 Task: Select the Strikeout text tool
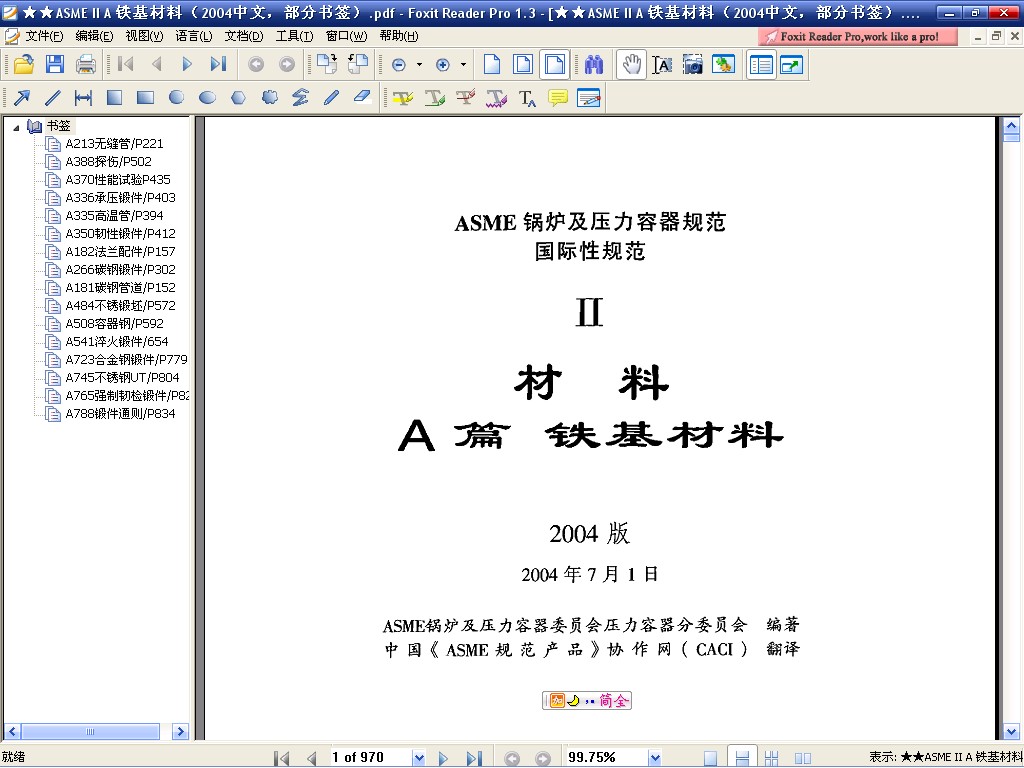(x=465, y=98)
